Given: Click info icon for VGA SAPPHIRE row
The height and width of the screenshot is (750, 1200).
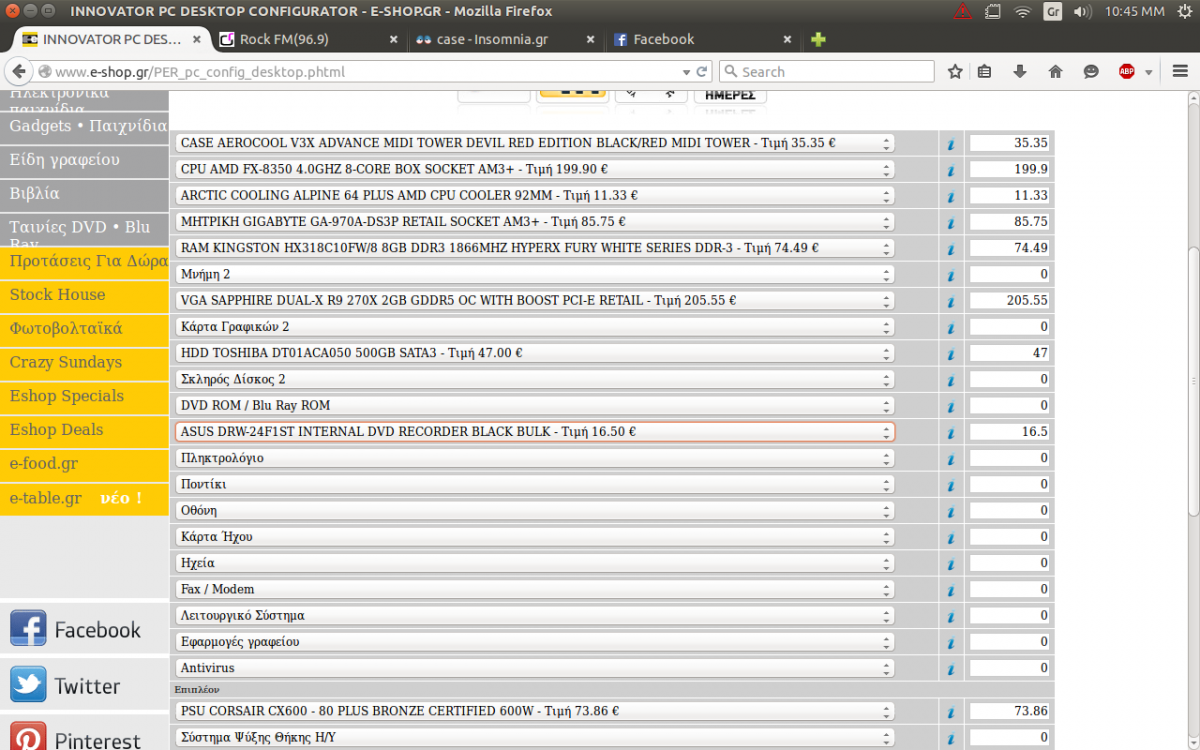Looking at the screenshot, I should tap(951, 301).
